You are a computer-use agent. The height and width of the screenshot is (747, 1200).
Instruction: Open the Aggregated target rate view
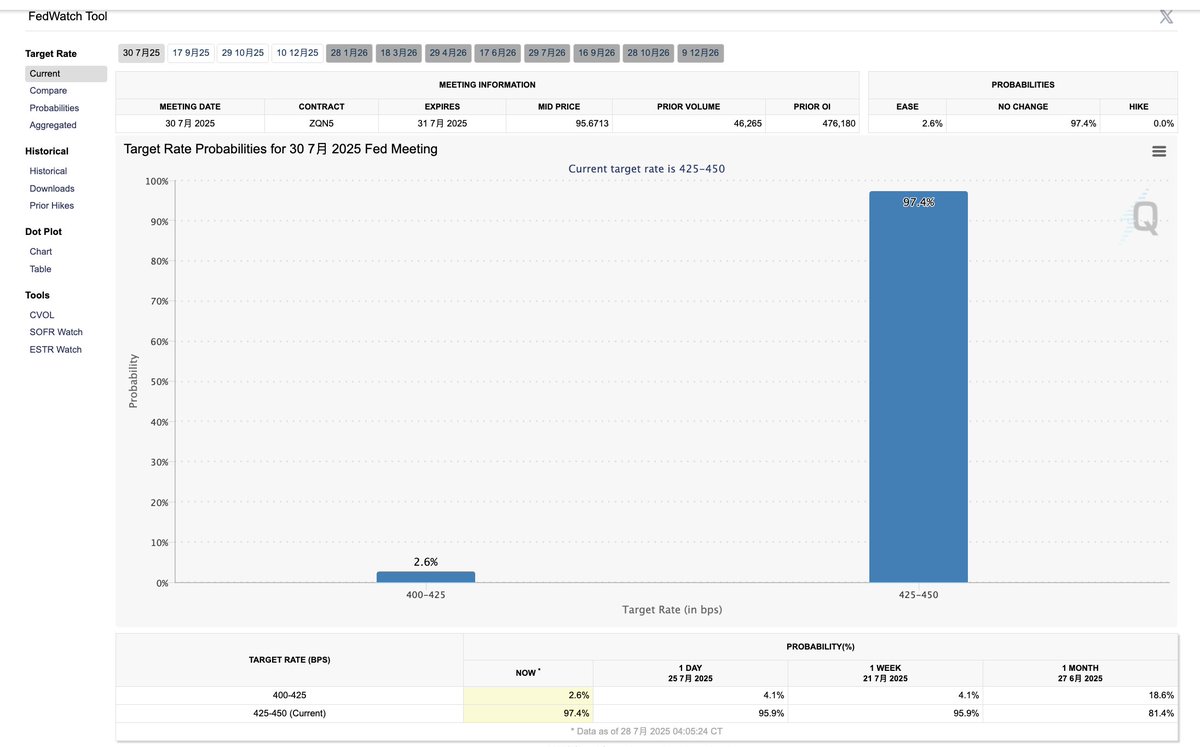click(53, 125)
